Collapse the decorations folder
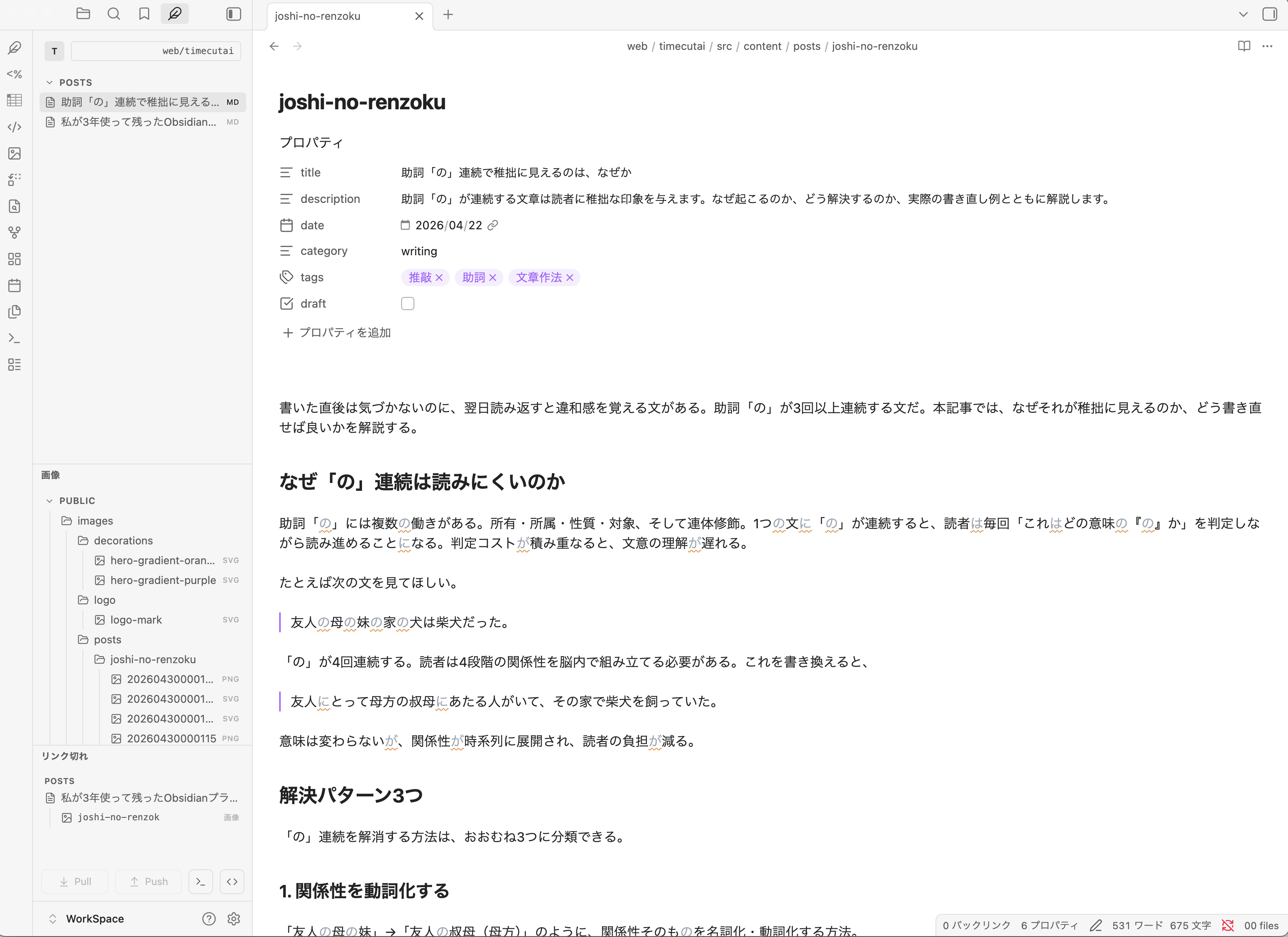This screenshot has width=1288, height=937. click(x=115, y=541)
